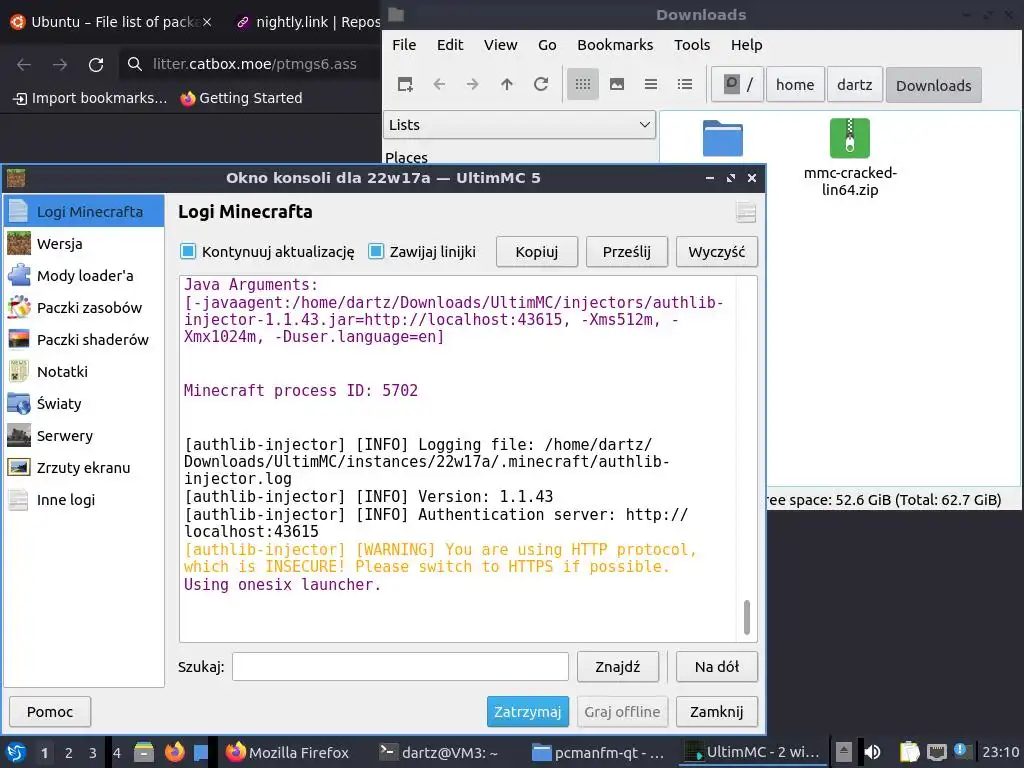Select Logi Minecrafta in the sidebar
The width and height of the screenshot is (1024, 768).
click(x=84, y=212)
